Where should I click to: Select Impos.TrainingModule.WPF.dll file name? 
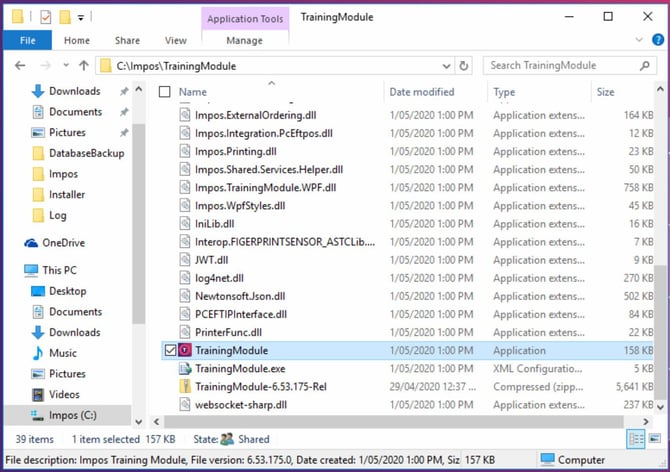[265, 188]
